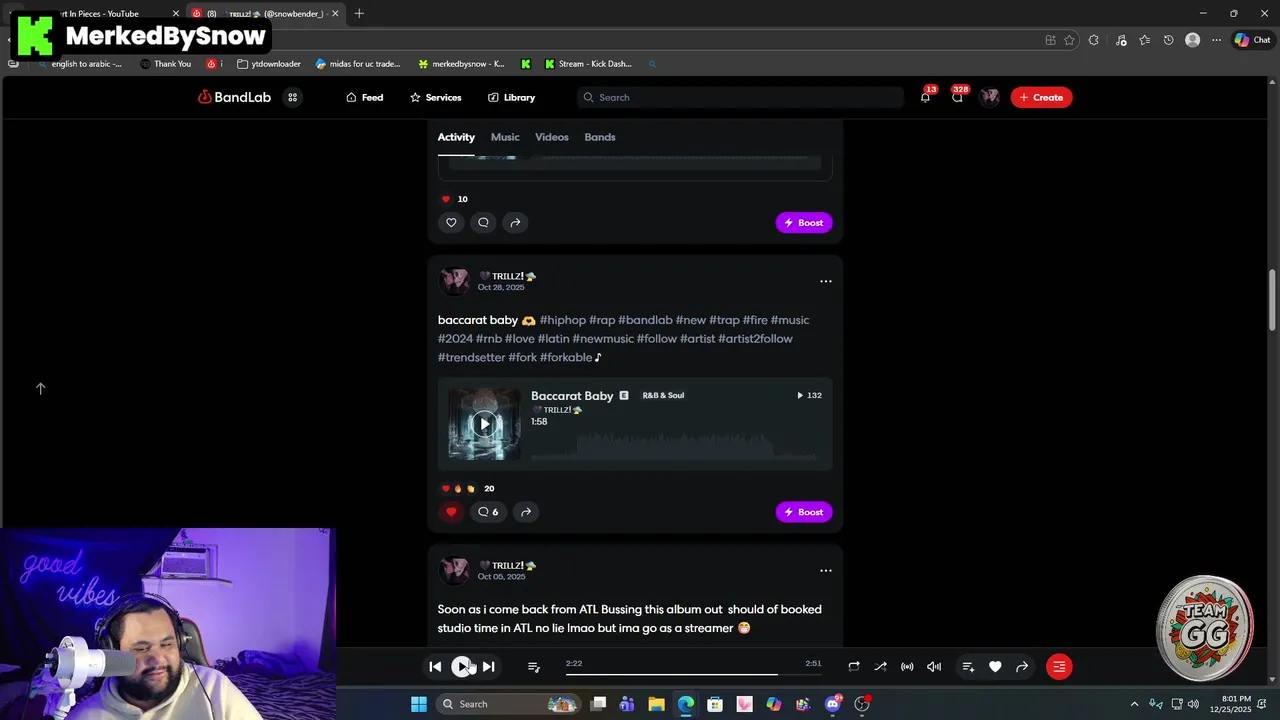Open chat messages showing 328

pyautogui.click(x=958, y=97)
